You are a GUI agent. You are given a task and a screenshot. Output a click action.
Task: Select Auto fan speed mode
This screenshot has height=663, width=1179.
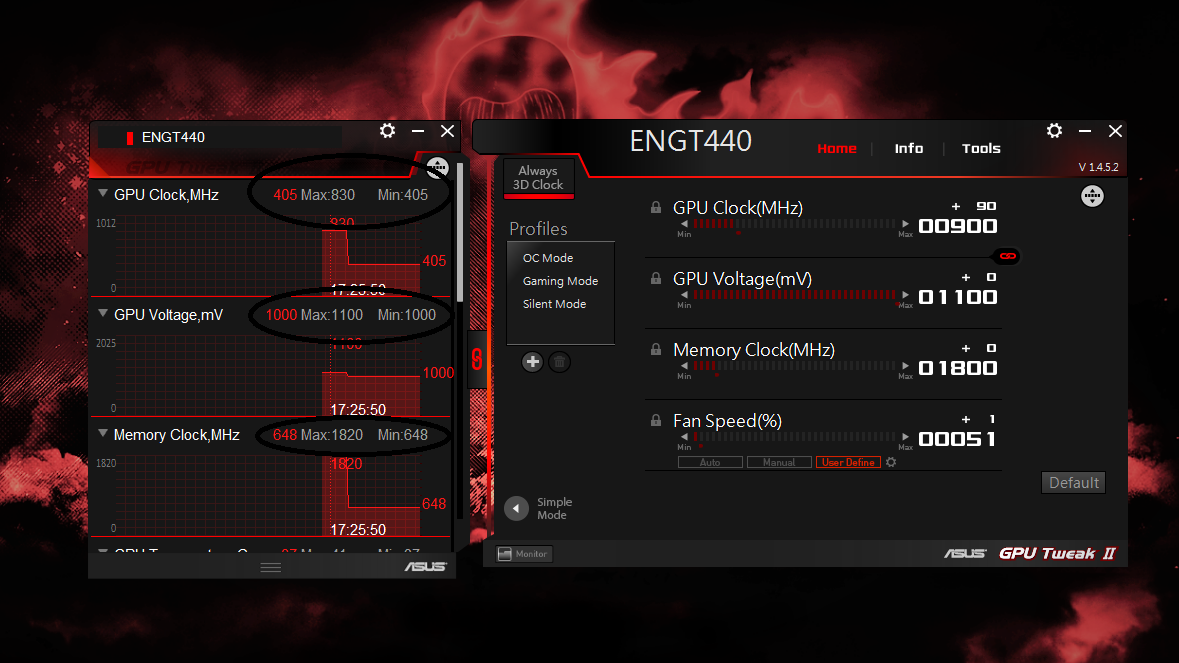click(710, 462)
